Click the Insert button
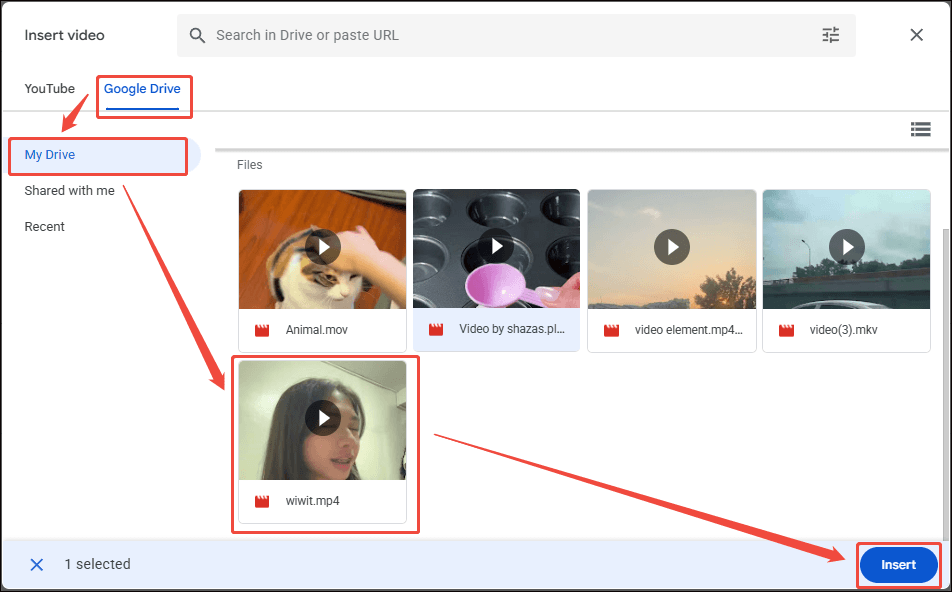The height and width of the screenshot is (592, 952). click(899, 565)
